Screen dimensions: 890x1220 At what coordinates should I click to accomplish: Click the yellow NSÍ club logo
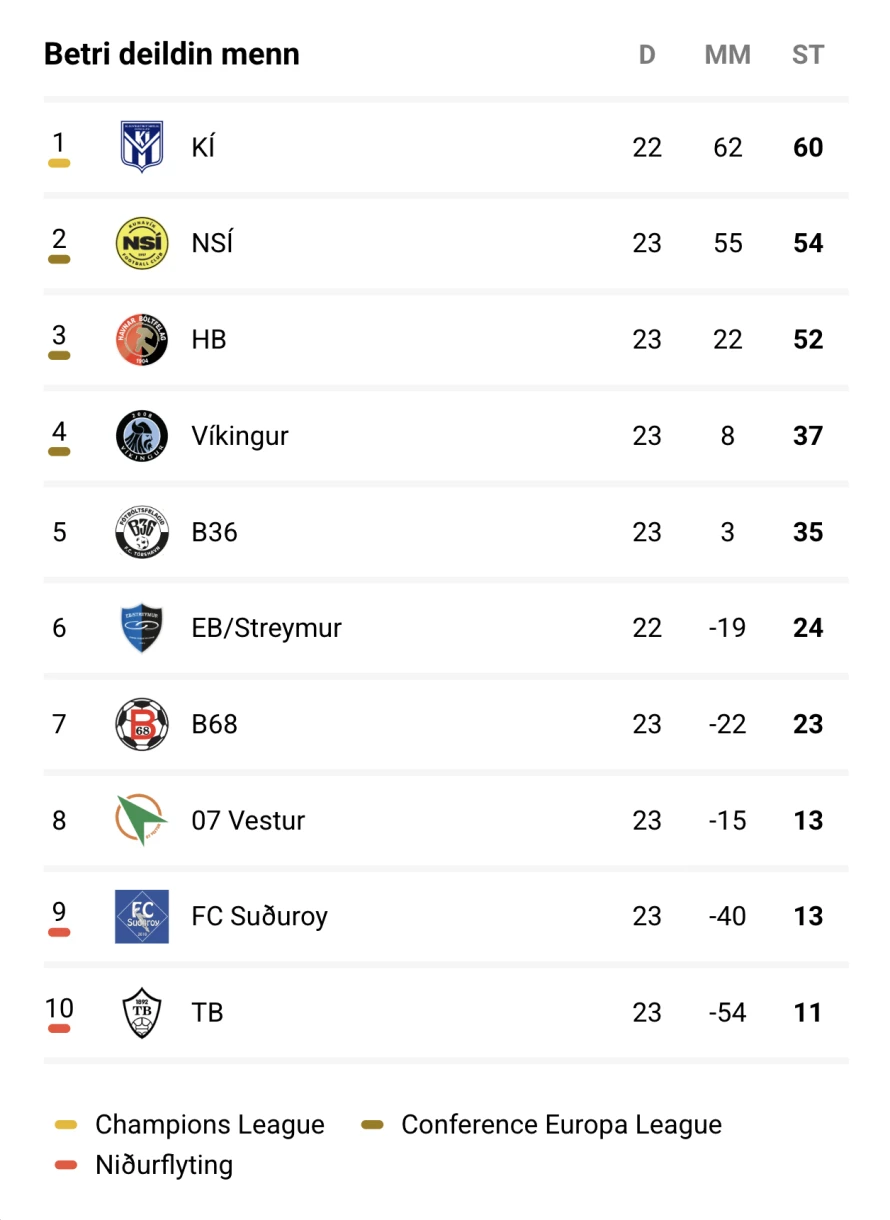coord(141,243)
